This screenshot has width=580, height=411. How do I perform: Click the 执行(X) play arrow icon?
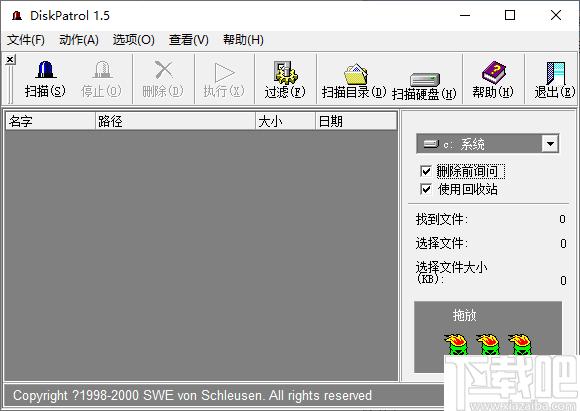pos(224,72)
